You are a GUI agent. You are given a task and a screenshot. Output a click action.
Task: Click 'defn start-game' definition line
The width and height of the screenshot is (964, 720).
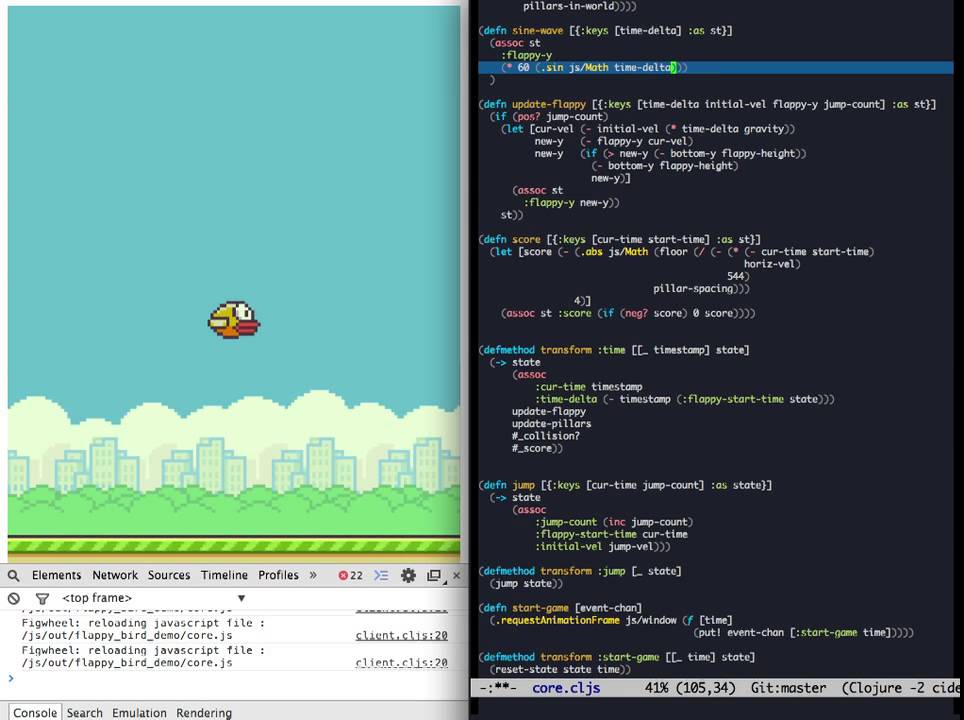coord(560,608)
